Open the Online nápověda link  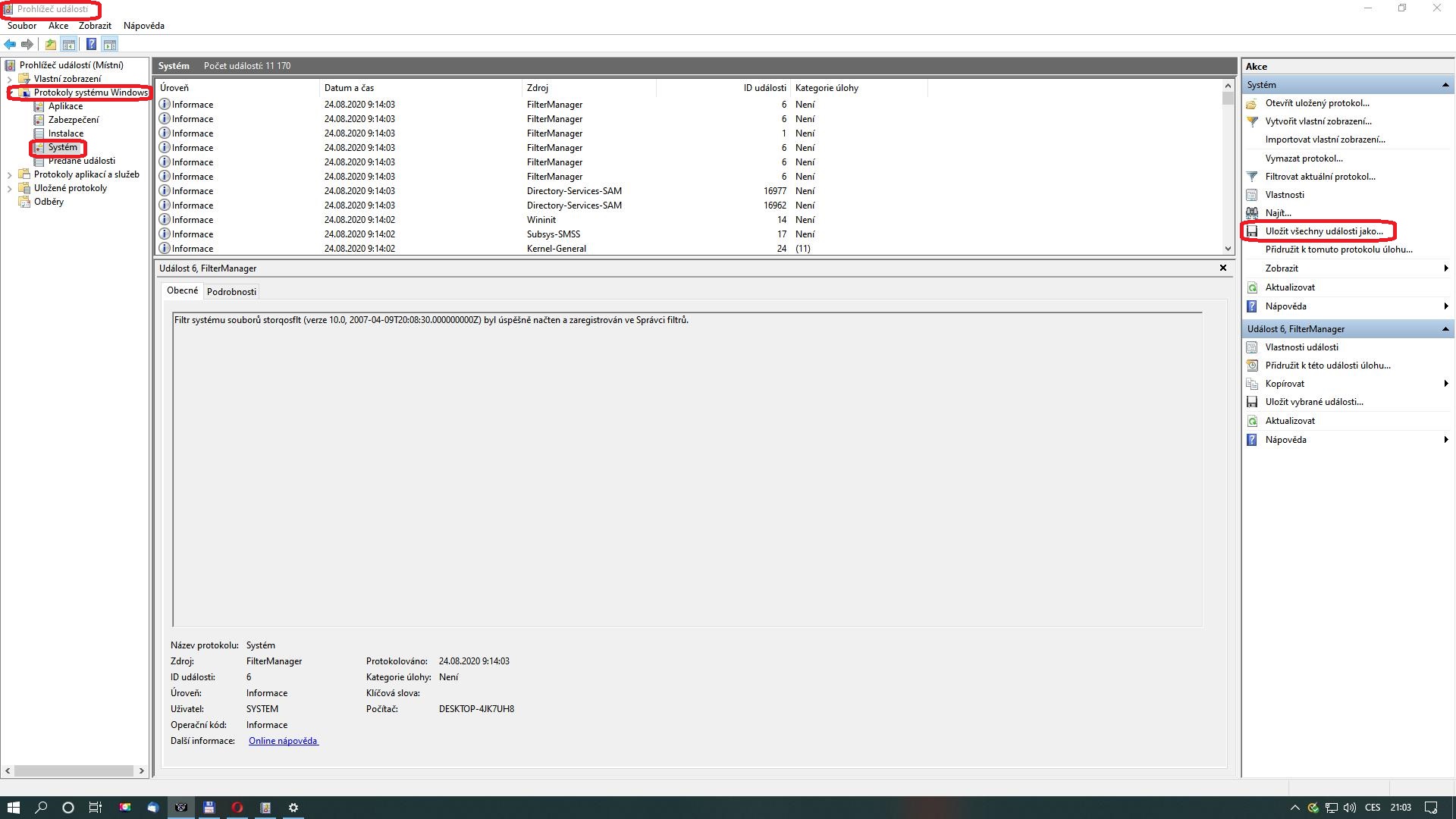[283, 741]
